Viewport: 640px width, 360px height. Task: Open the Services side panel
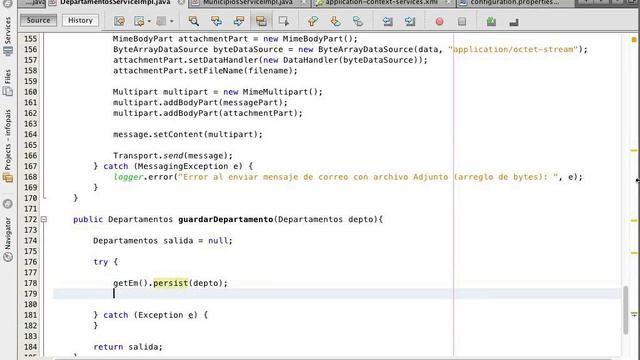coord(8,36)
